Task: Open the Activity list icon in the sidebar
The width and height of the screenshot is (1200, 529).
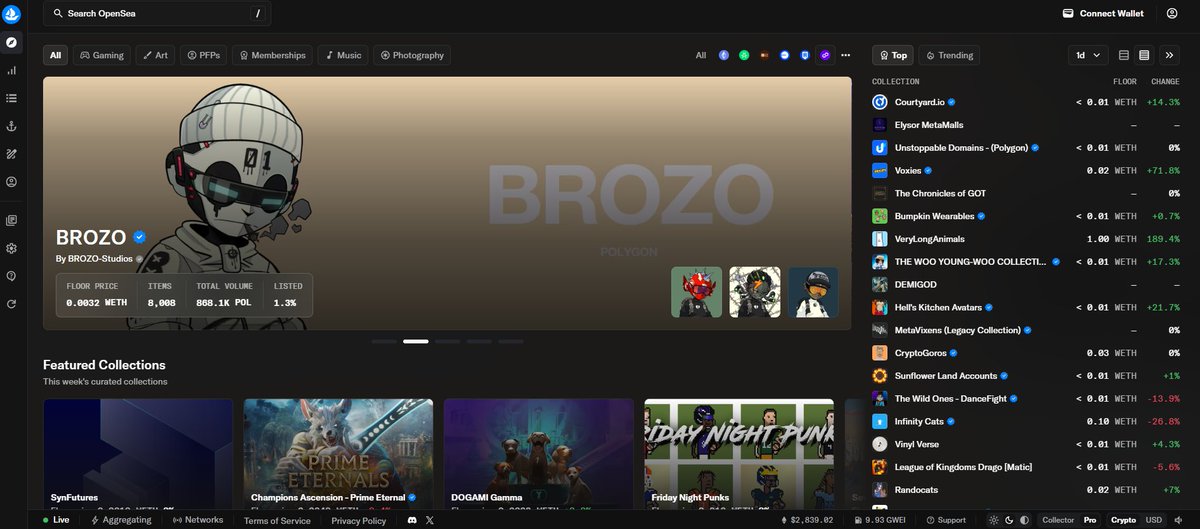Action: (12, 98)
